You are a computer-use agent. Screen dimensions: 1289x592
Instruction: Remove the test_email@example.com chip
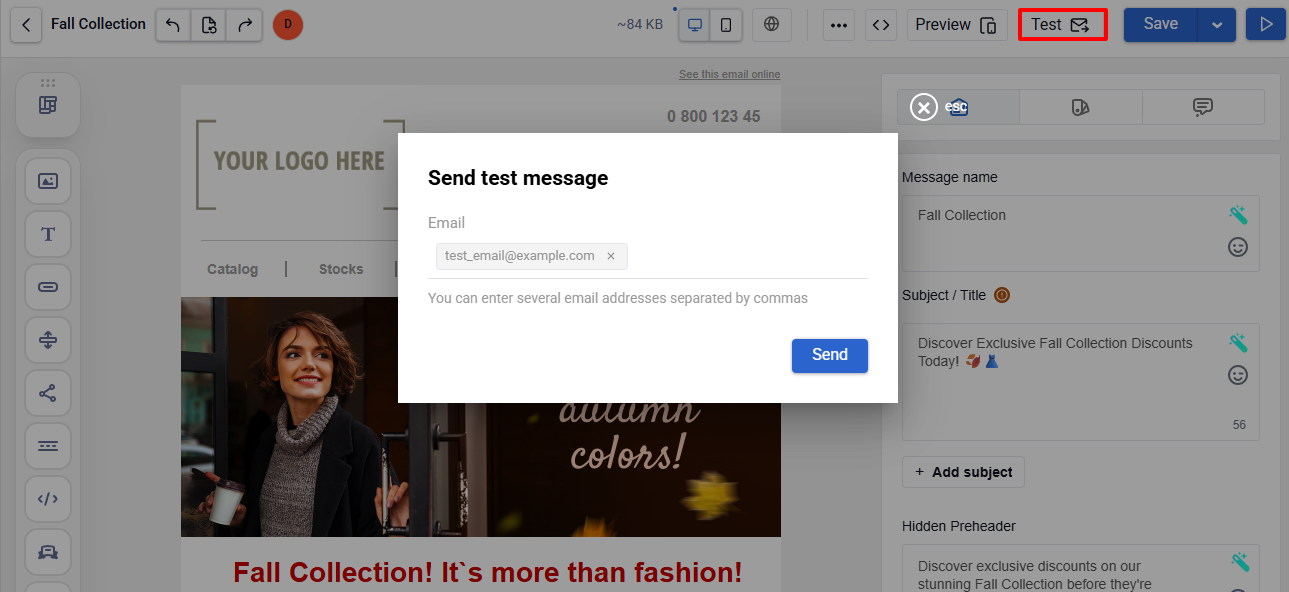(611, 256)
